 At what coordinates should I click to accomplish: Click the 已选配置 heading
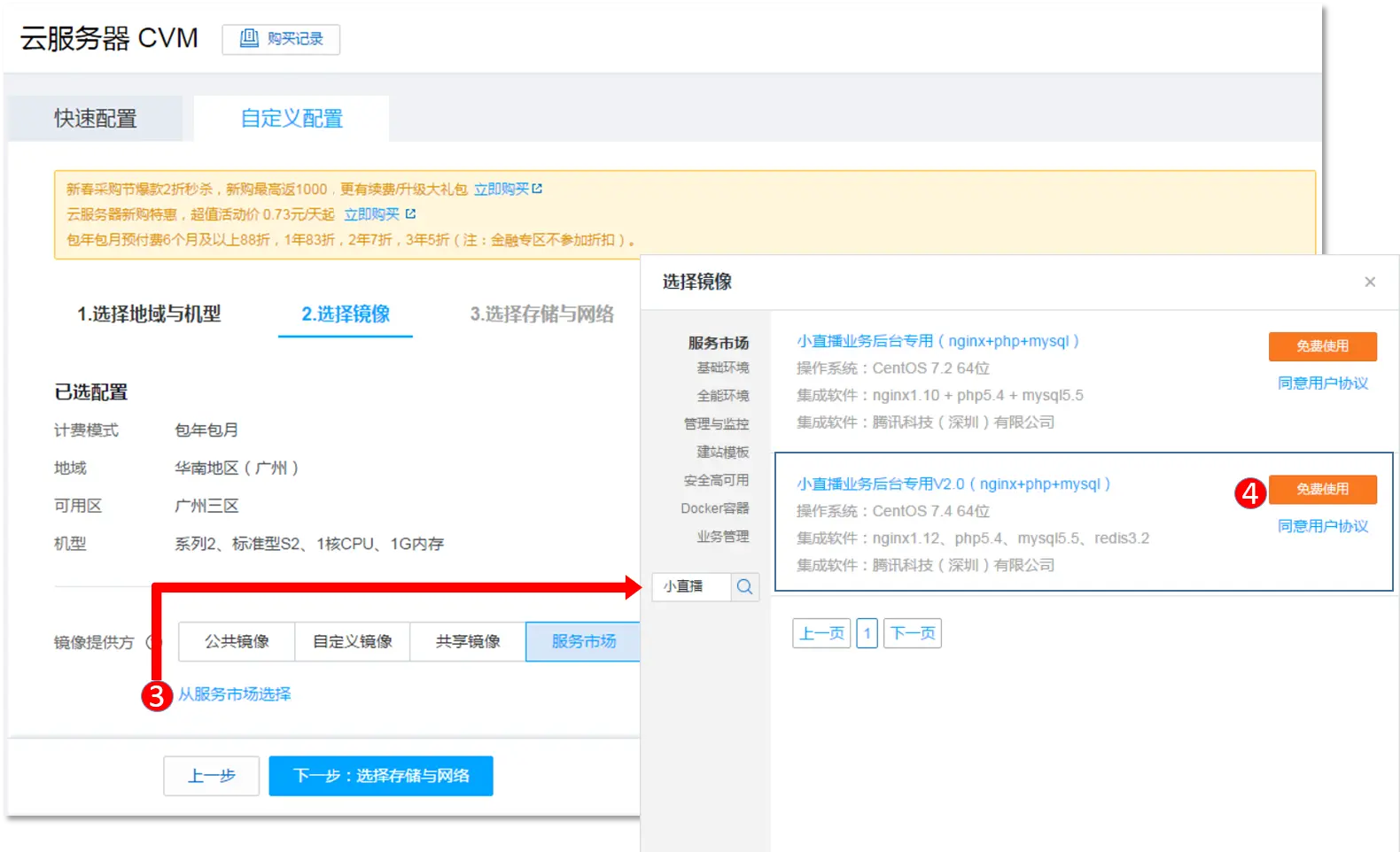91,391
